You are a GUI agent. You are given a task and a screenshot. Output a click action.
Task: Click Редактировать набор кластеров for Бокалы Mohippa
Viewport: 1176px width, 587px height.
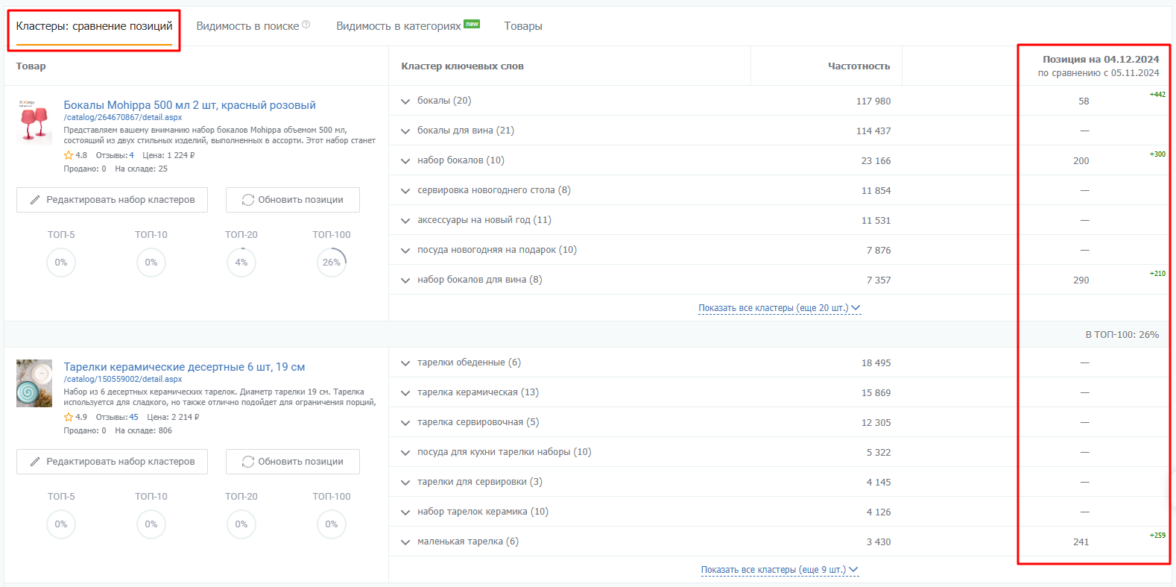[112, 200]
